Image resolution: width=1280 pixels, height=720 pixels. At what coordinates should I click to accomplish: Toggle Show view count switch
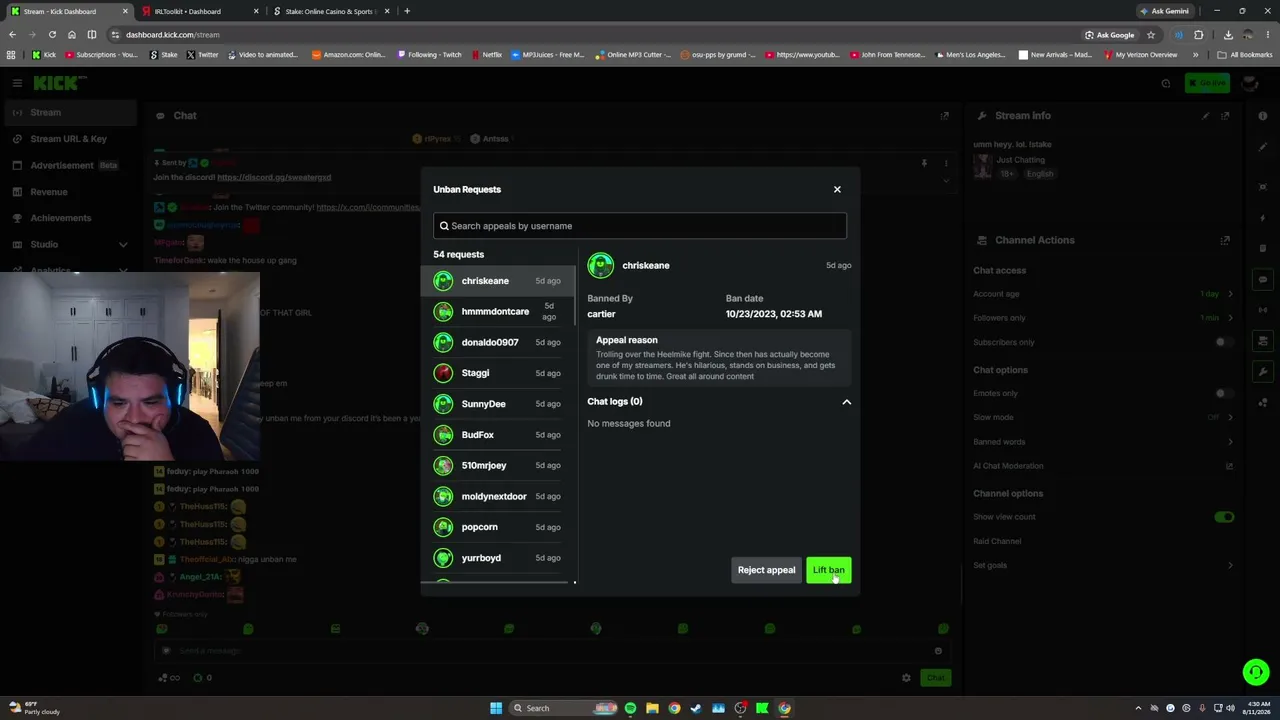pyautogui.click(x=1224, y=517)
